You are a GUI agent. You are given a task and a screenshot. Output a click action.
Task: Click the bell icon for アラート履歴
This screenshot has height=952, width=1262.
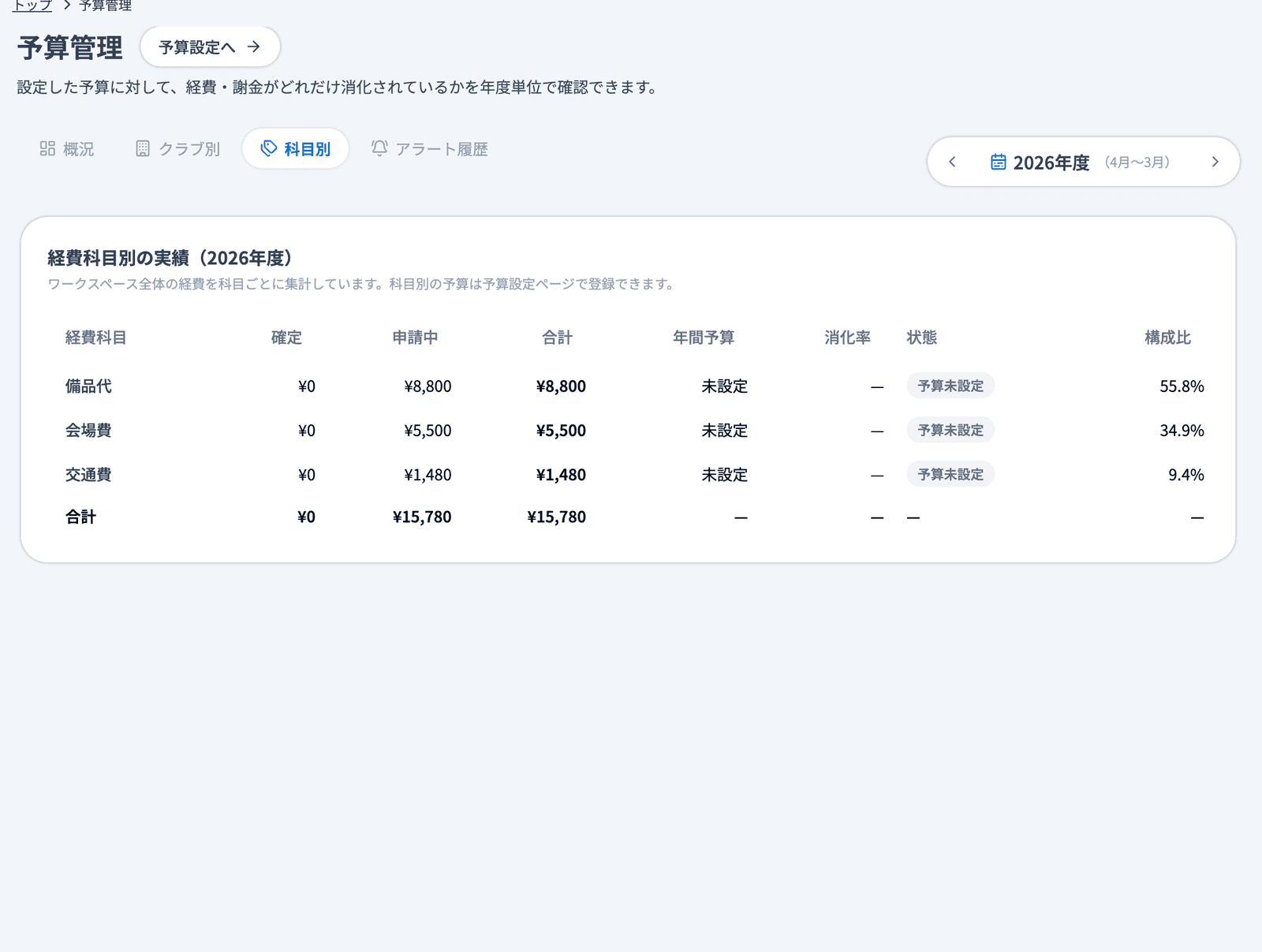pos(379,148)
